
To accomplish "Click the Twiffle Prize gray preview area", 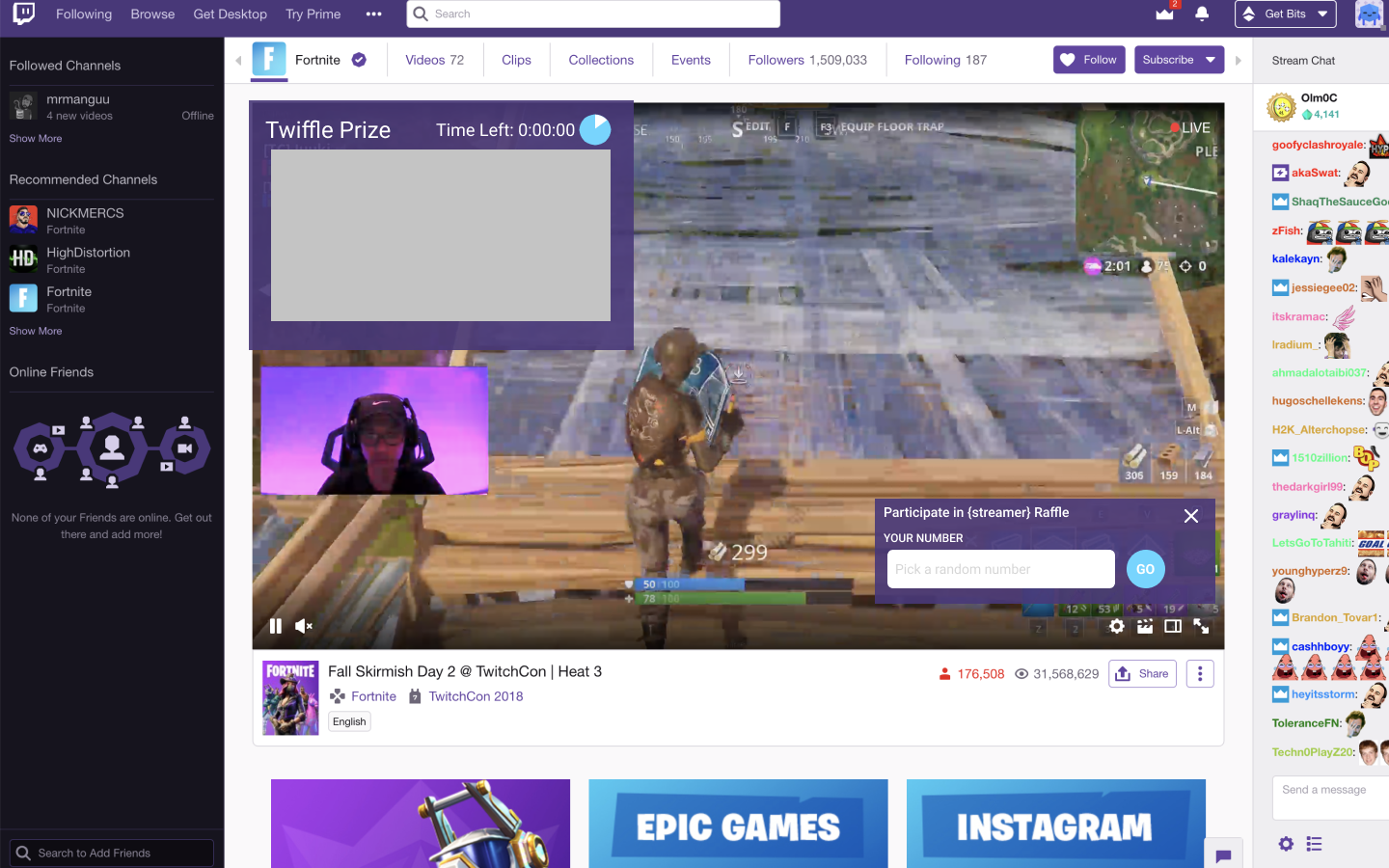I will (x=441, y=235).
